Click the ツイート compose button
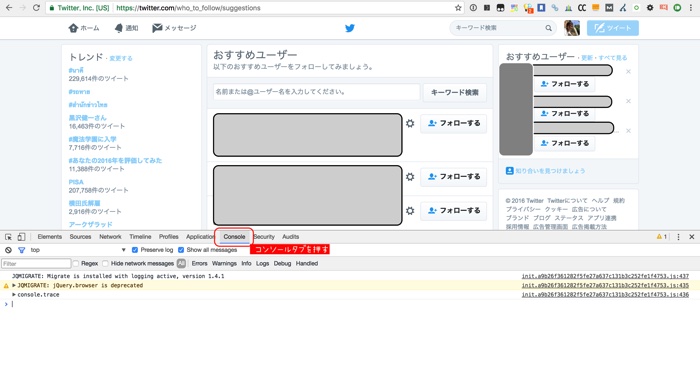700x392 pixels. (x=612, y=28)
